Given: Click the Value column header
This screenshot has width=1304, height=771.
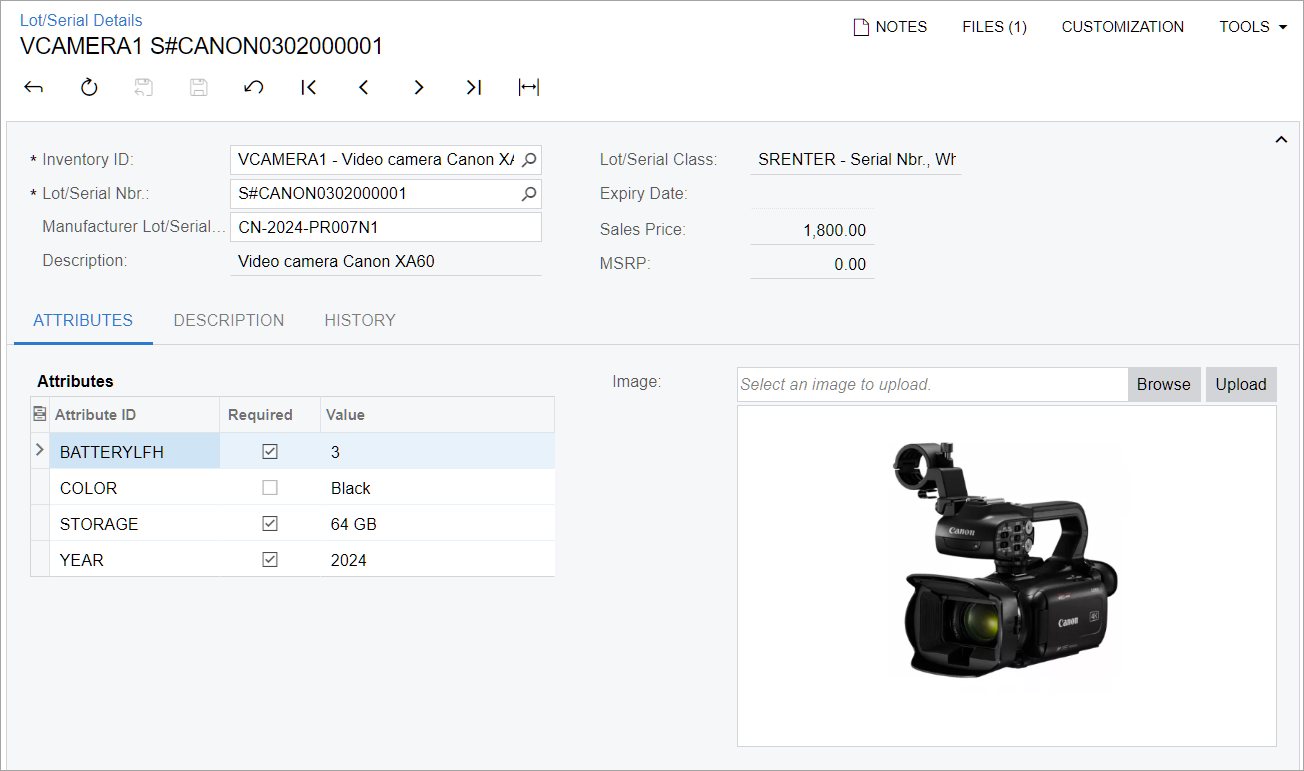Looking at the screenshot, I should tap(438, 414).
